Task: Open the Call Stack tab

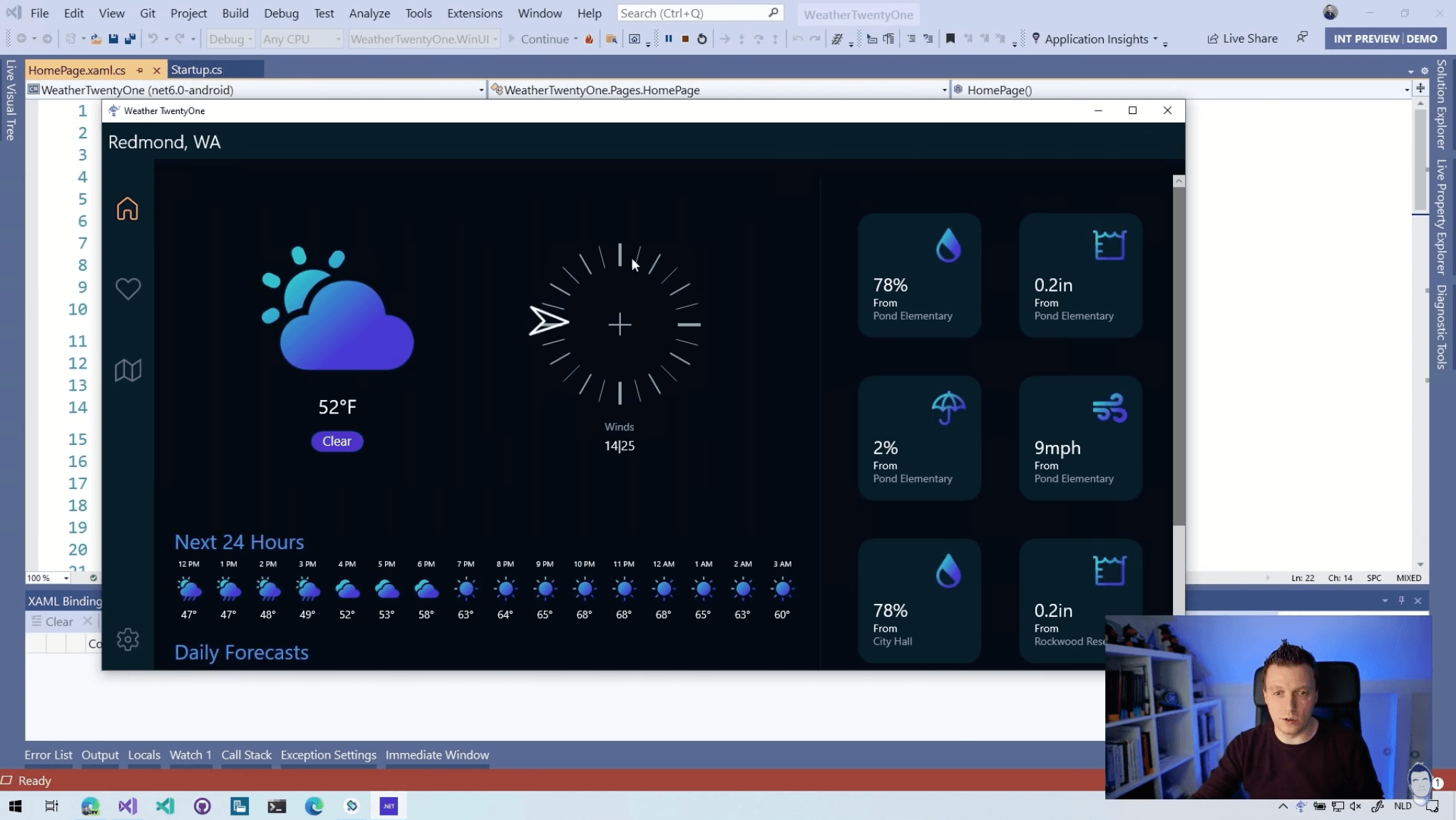Action: click(246, 754)
